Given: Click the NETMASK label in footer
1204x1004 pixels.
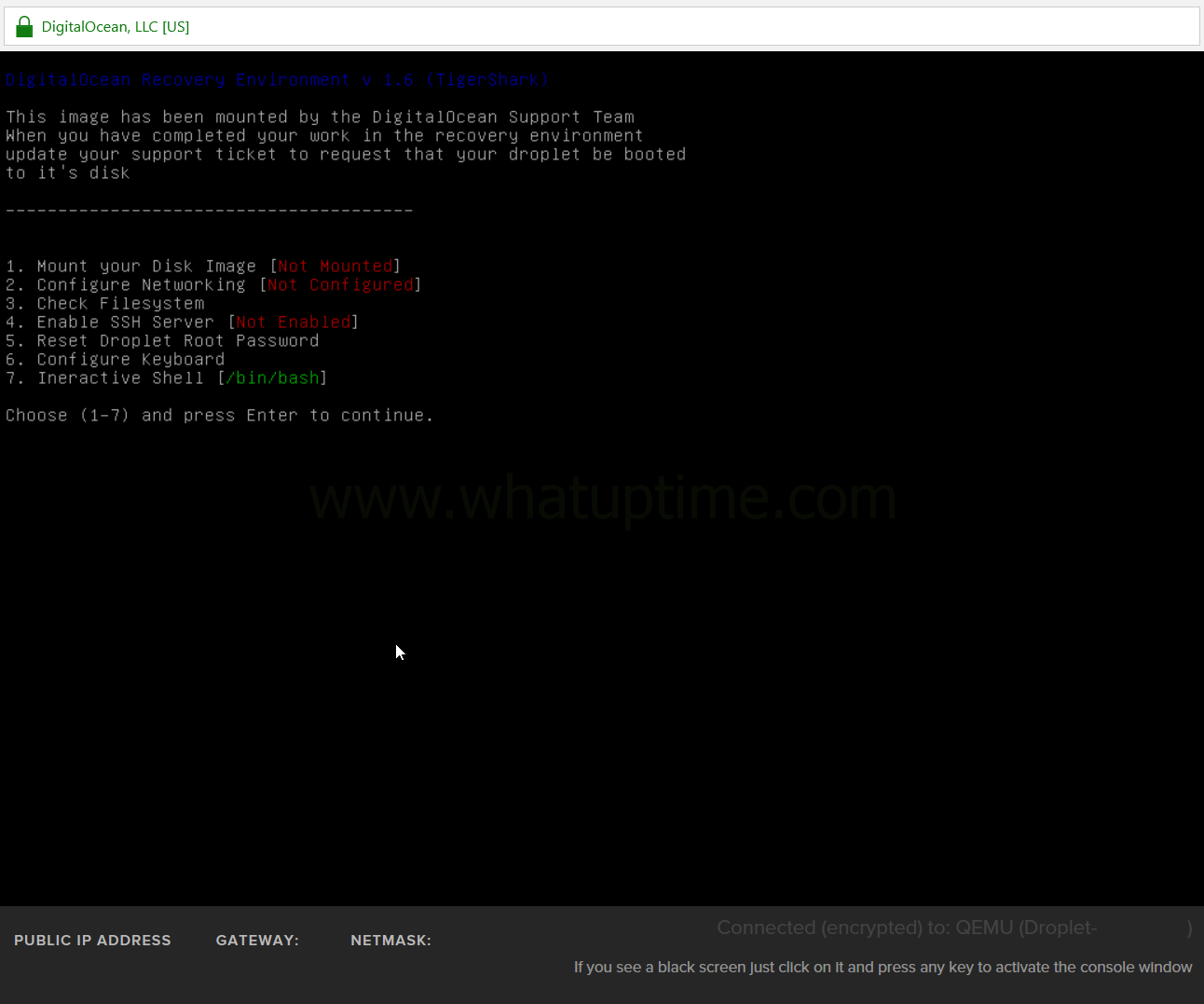Looking at the screenshot, I should pos(390,941).
